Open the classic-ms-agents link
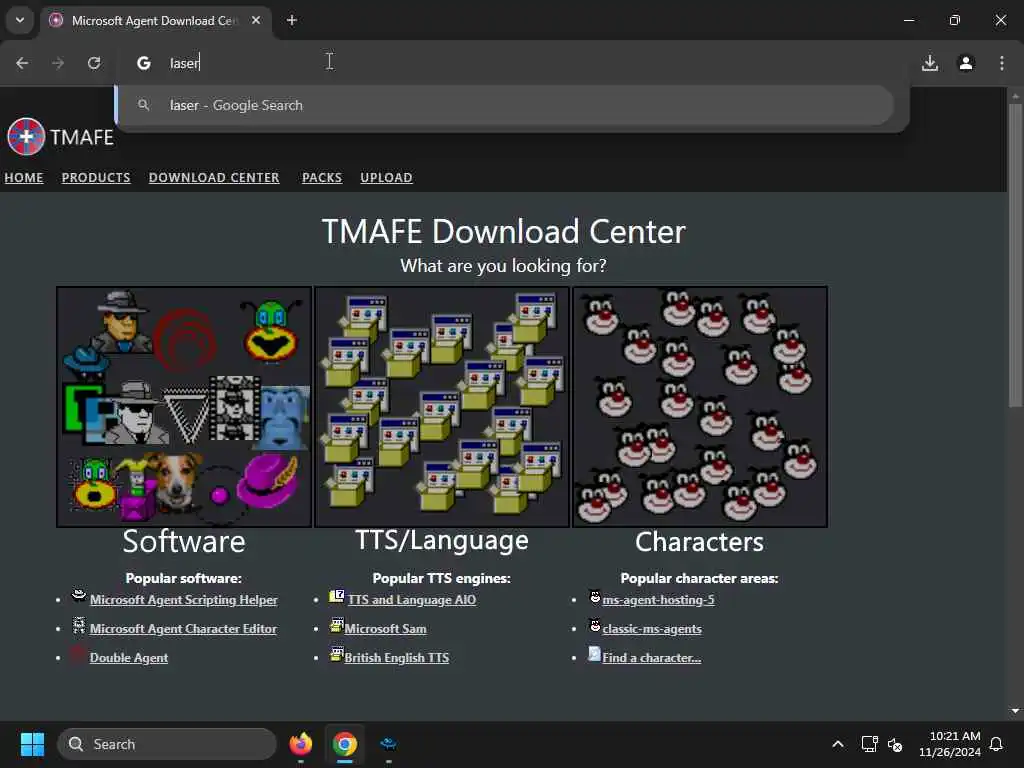 [x=652, y=629]
